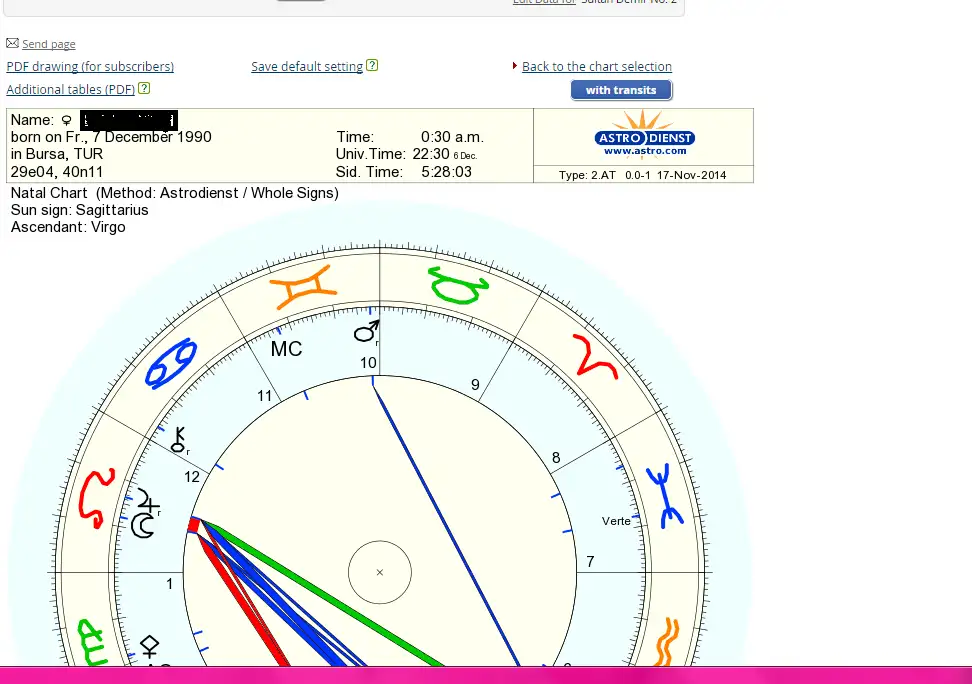The width and height of the screenshot is (972, 684).
Task: Open help icon next to Save default setting
Action: pos(372,66)
